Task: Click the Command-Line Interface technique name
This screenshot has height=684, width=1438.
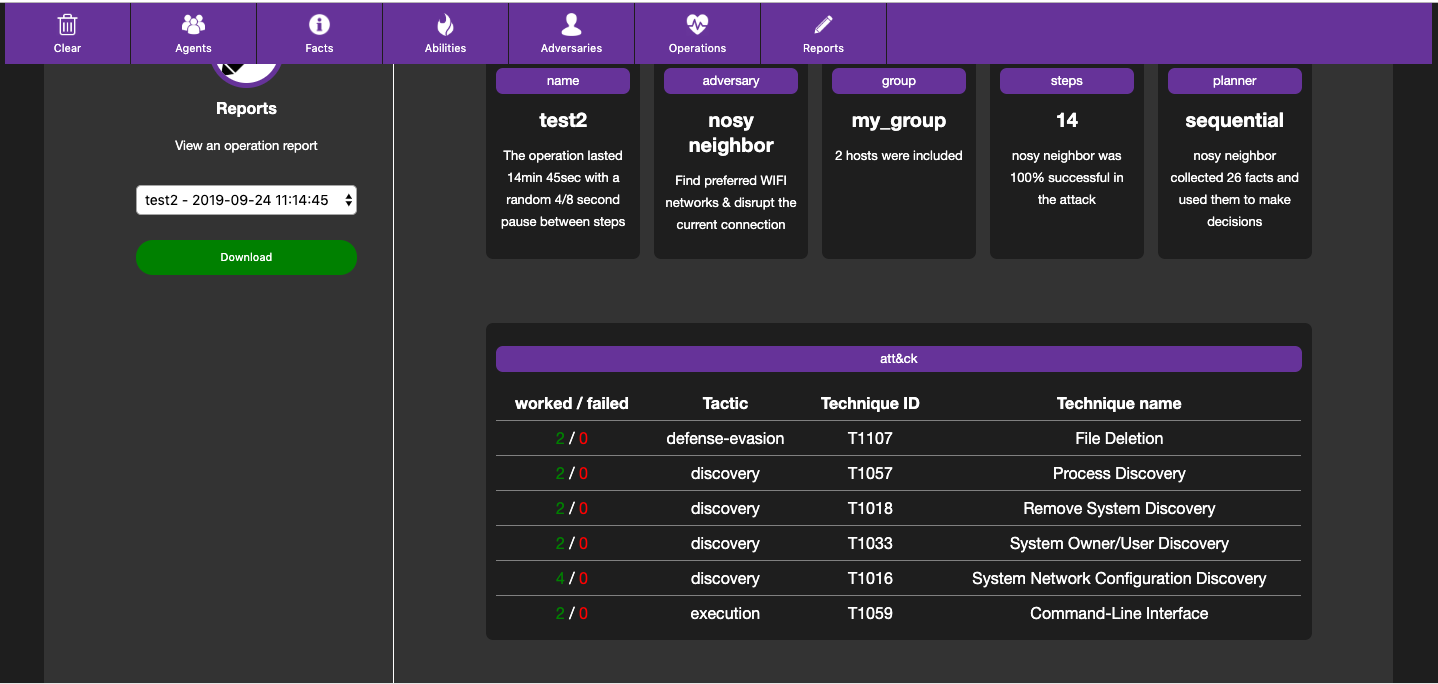Action: 1118,613
